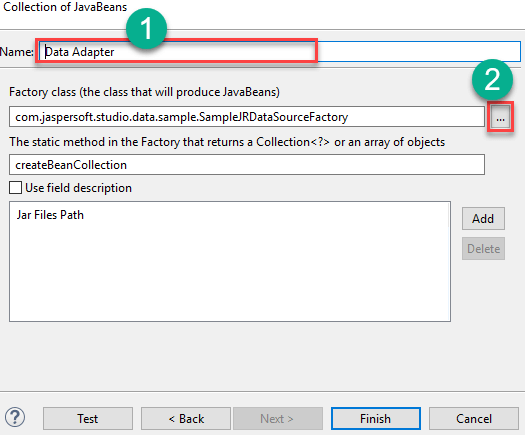This screenshot has width=525, height=435.
Task: Select the createBeanCollection method field
Action: coord(247,164)
